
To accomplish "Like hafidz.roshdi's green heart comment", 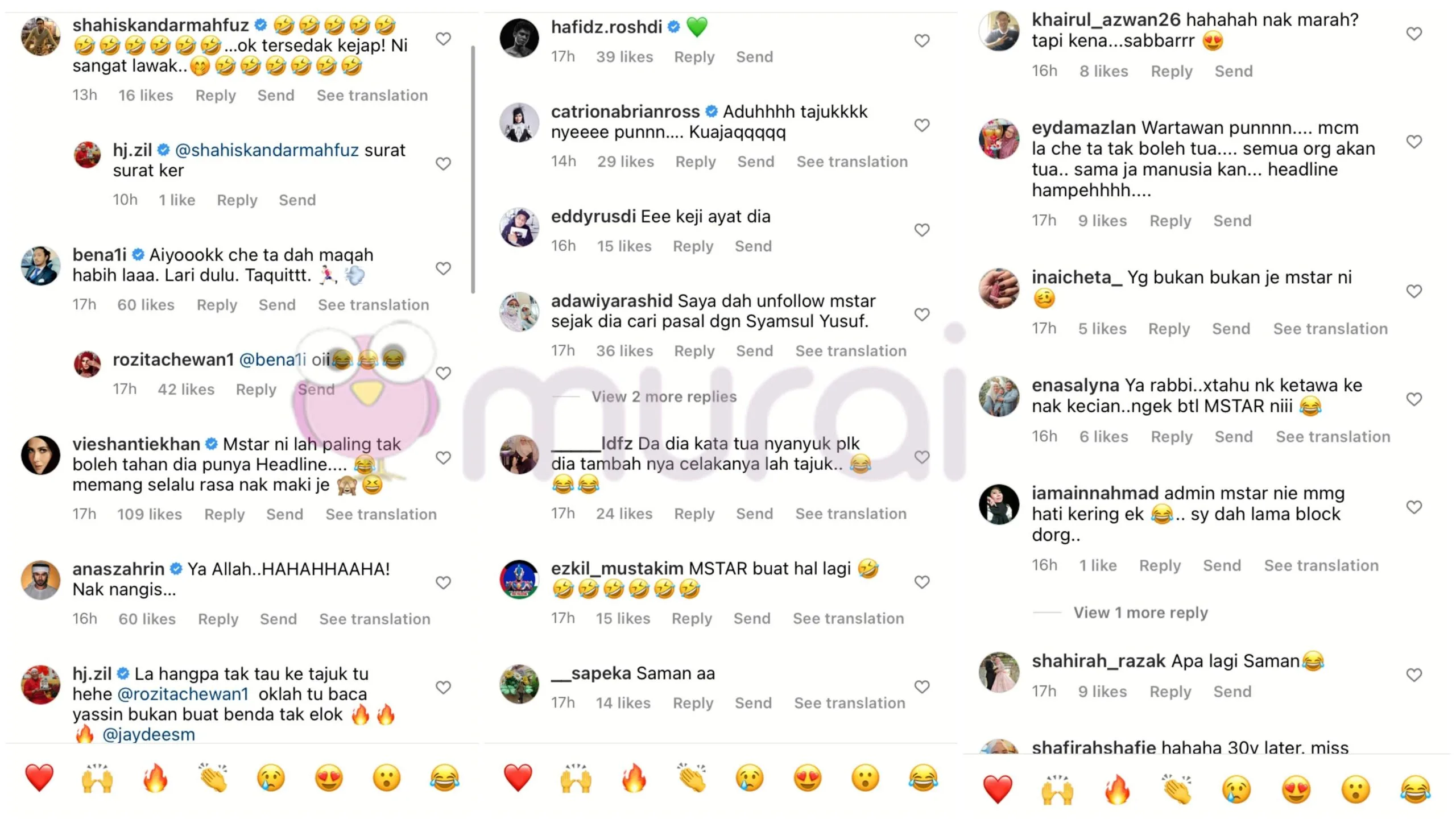I will [x=922, y=41].
